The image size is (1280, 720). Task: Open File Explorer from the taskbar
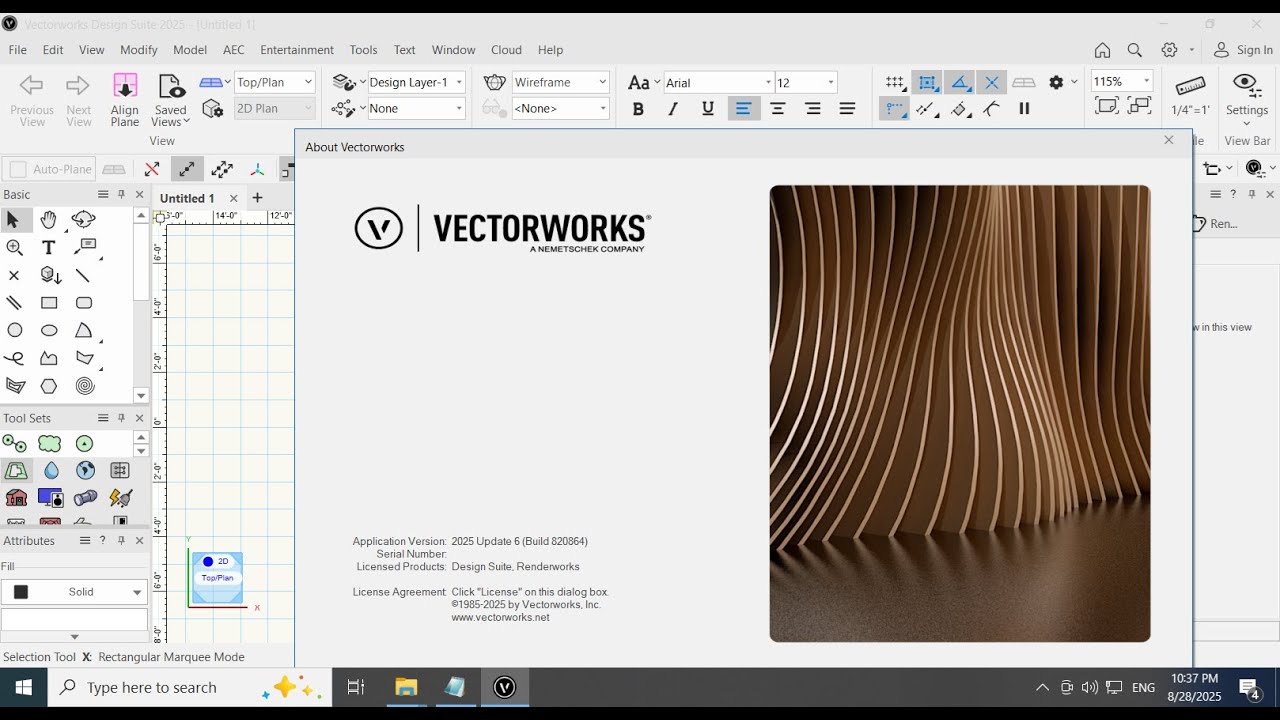point(405,687)
